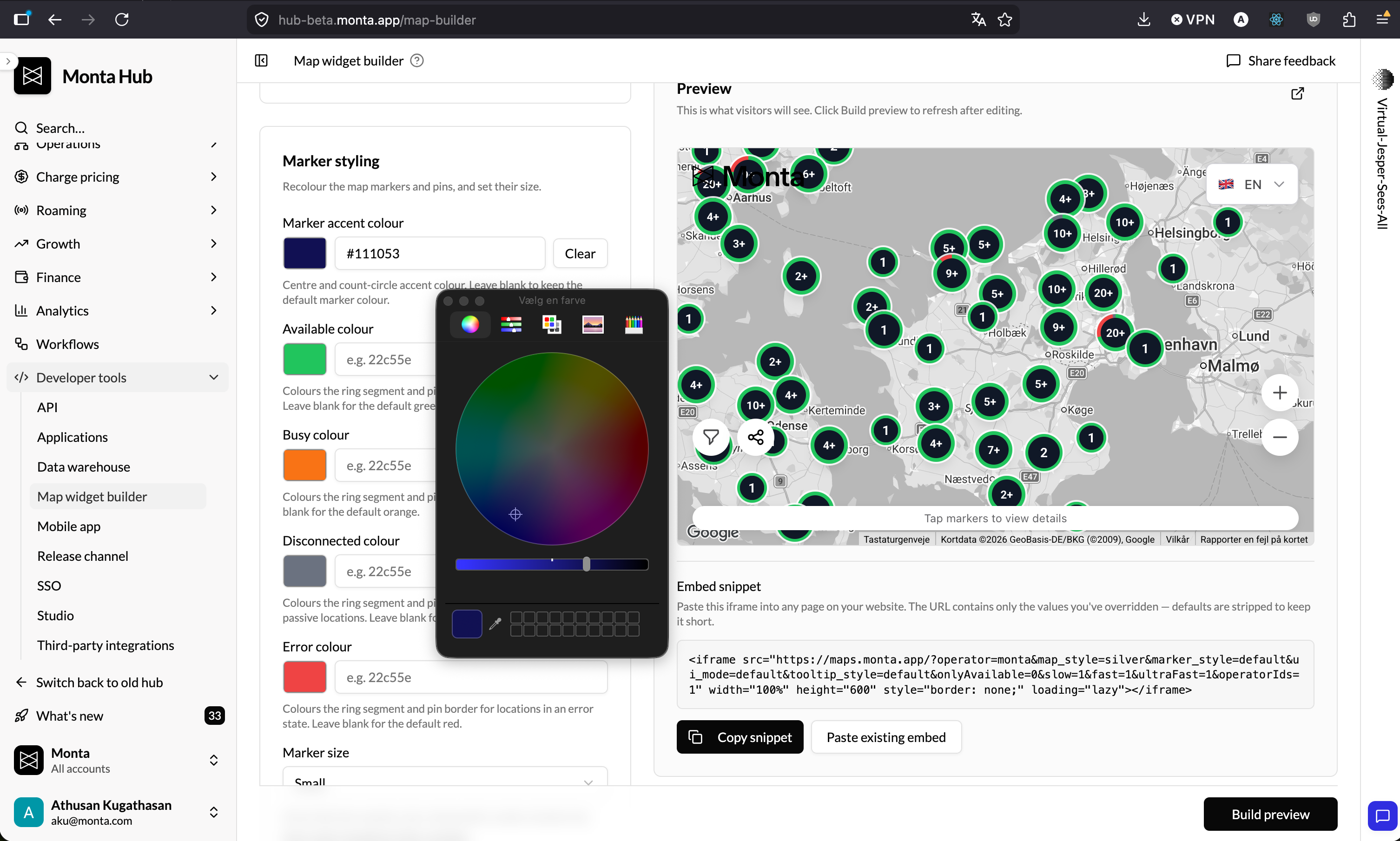Viewport: 1400px width, 841px height.
Task: Clear the marker accent colour
Action: coord(580,253)
